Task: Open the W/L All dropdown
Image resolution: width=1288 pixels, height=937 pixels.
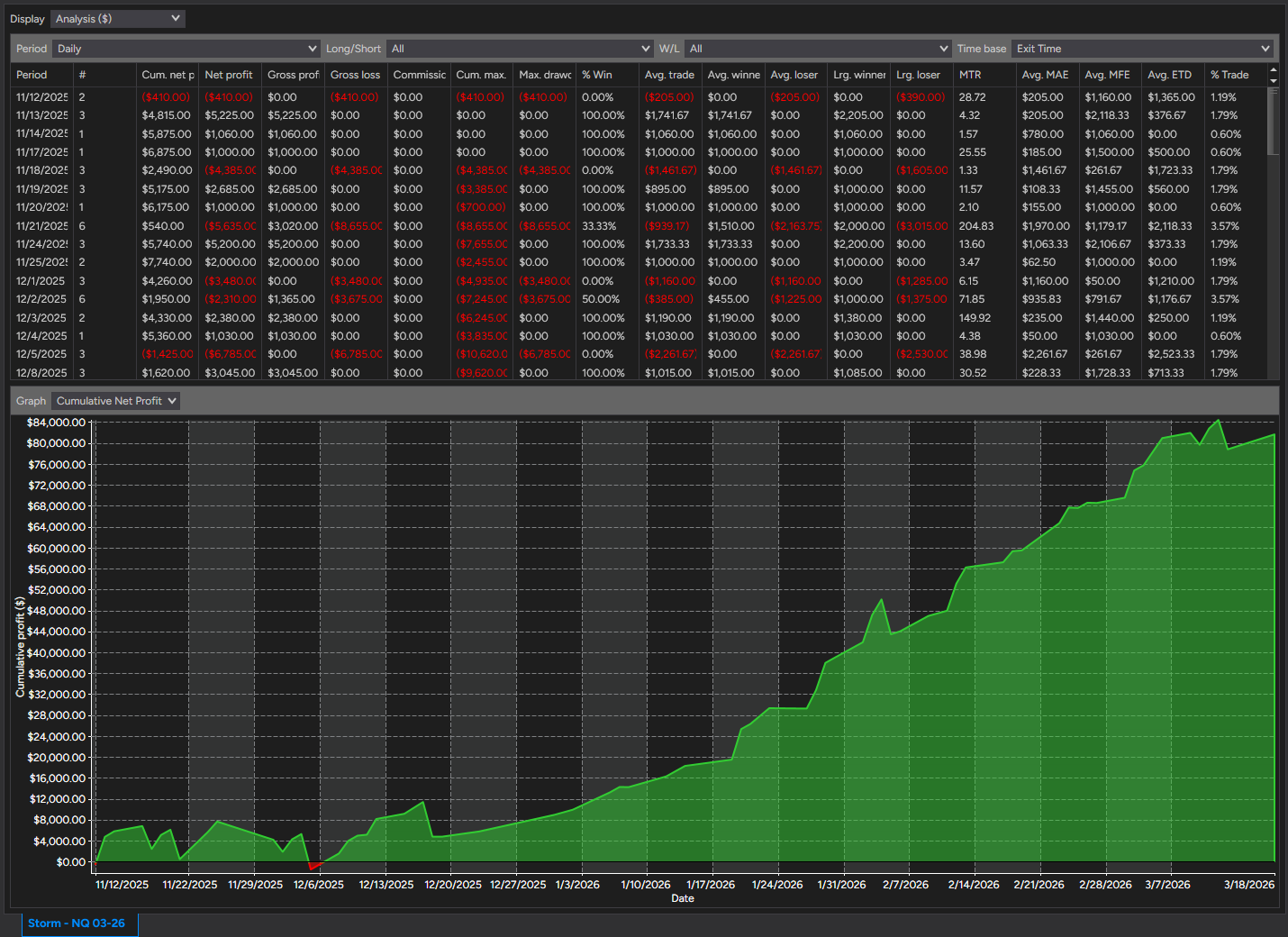Action: click(817, 49)
